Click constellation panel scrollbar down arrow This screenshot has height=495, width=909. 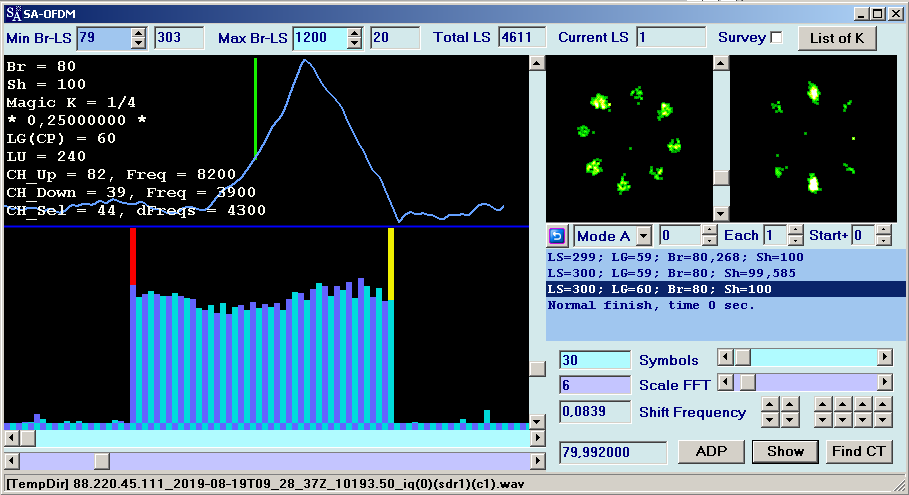click(721, 214)
